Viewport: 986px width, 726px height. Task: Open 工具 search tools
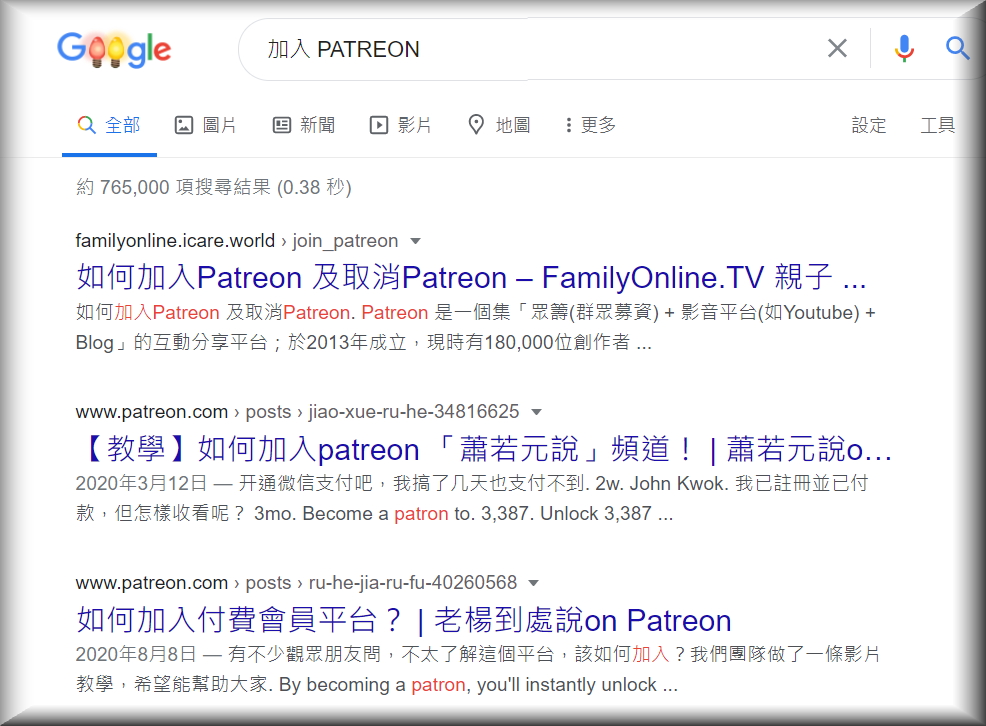938,125
